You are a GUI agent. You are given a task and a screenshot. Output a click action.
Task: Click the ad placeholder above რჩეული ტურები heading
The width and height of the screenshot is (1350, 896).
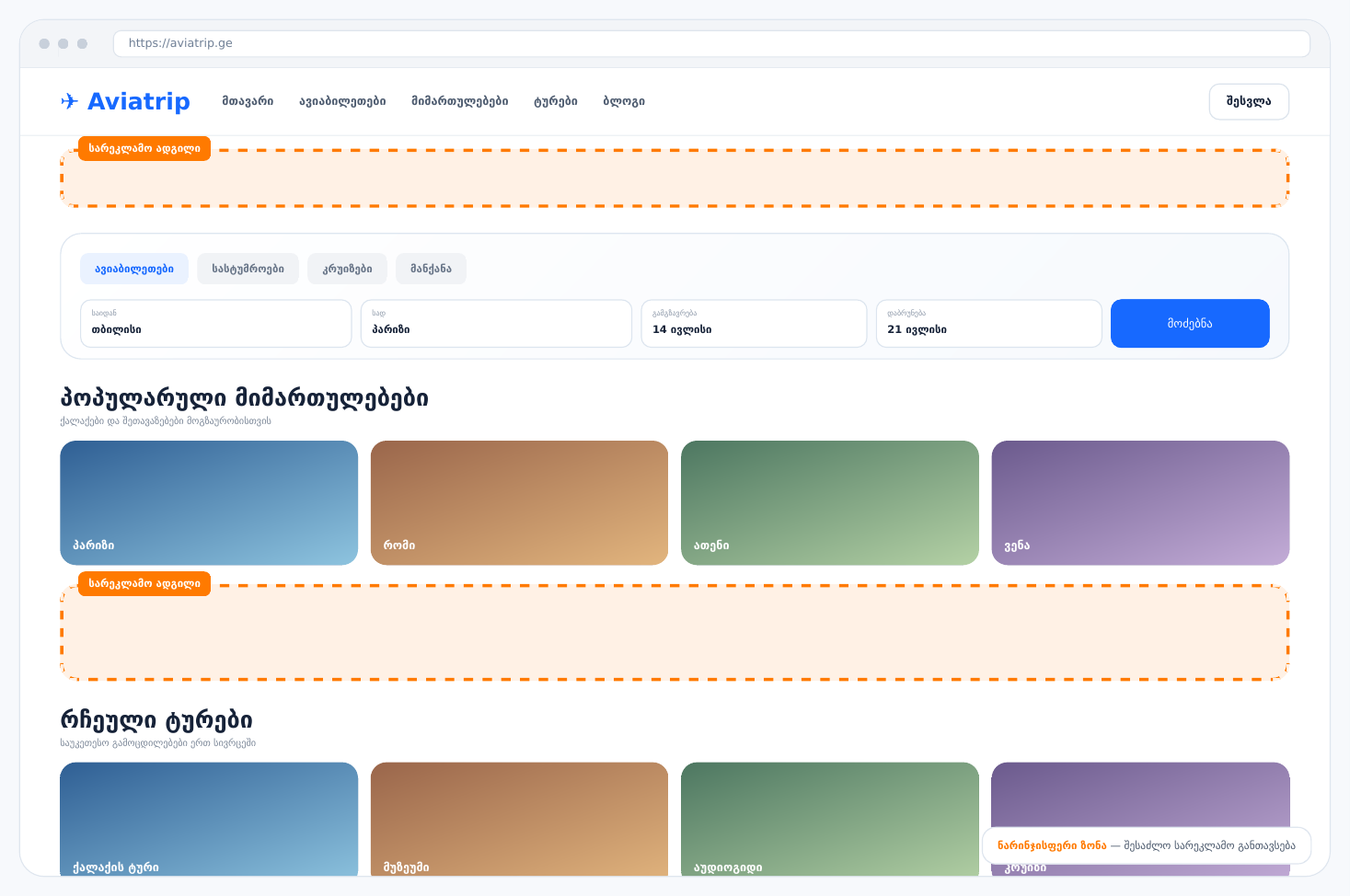pos(675,632)
